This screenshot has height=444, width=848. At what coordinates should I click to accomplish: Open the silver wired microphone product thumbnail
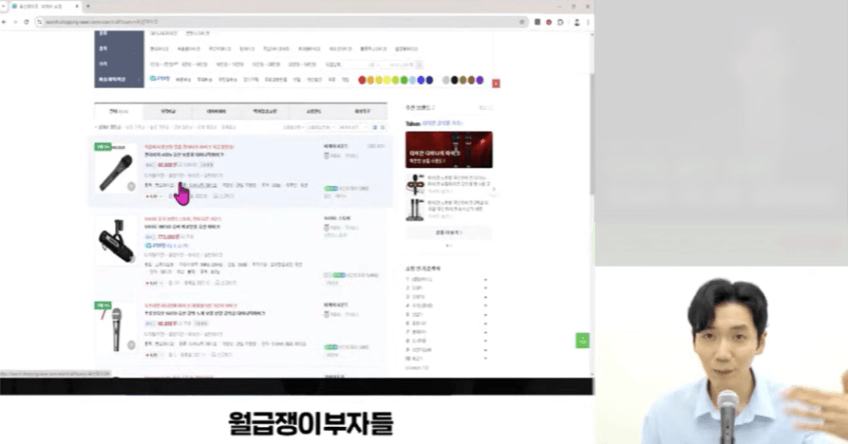pos(116,328)
